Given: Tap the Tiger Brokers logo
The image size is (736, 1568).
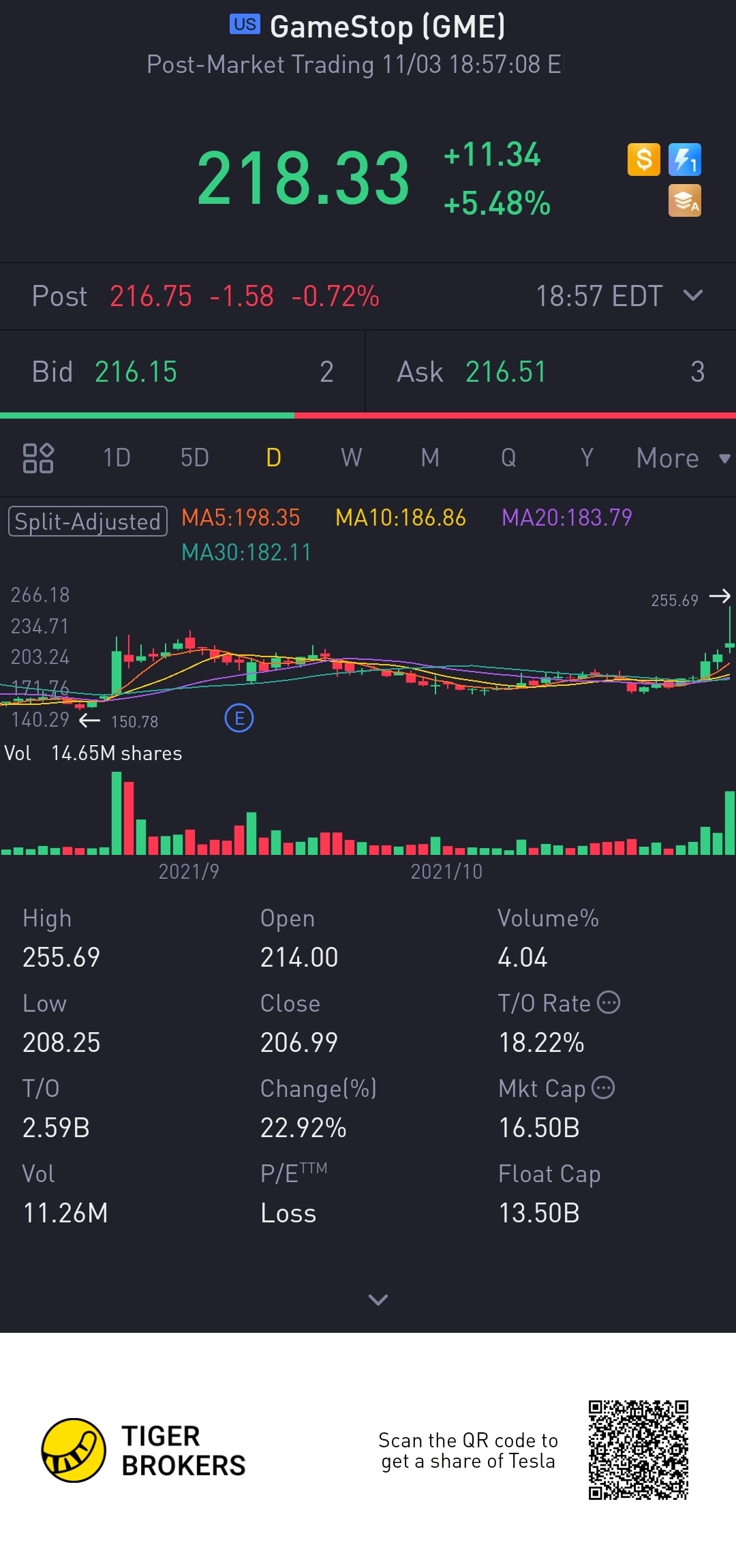Looking at the screenshot, I should tap(144, 1450).
